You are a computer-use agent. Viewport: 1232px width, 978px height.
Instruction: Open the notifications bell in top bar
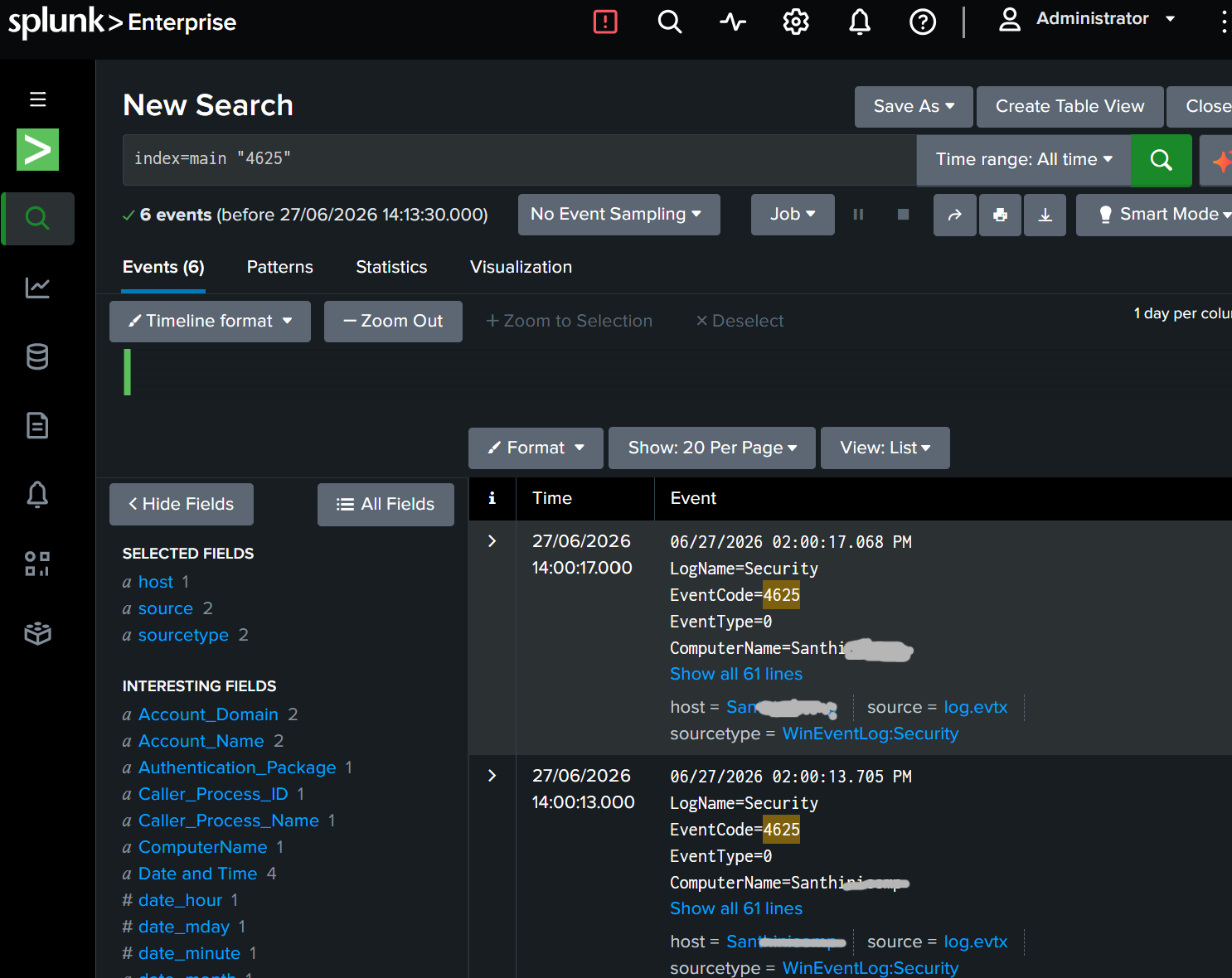[860, 22]
